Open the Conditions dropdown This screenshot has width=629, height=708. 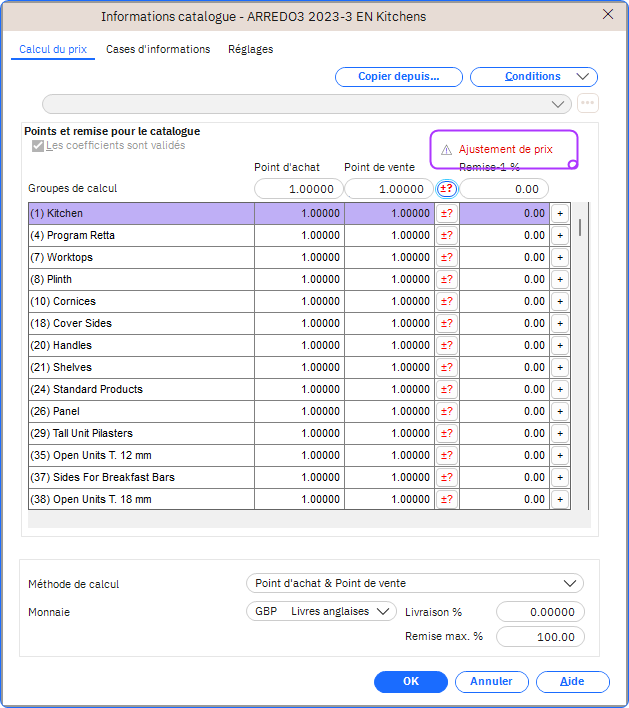tap(533, 77)
